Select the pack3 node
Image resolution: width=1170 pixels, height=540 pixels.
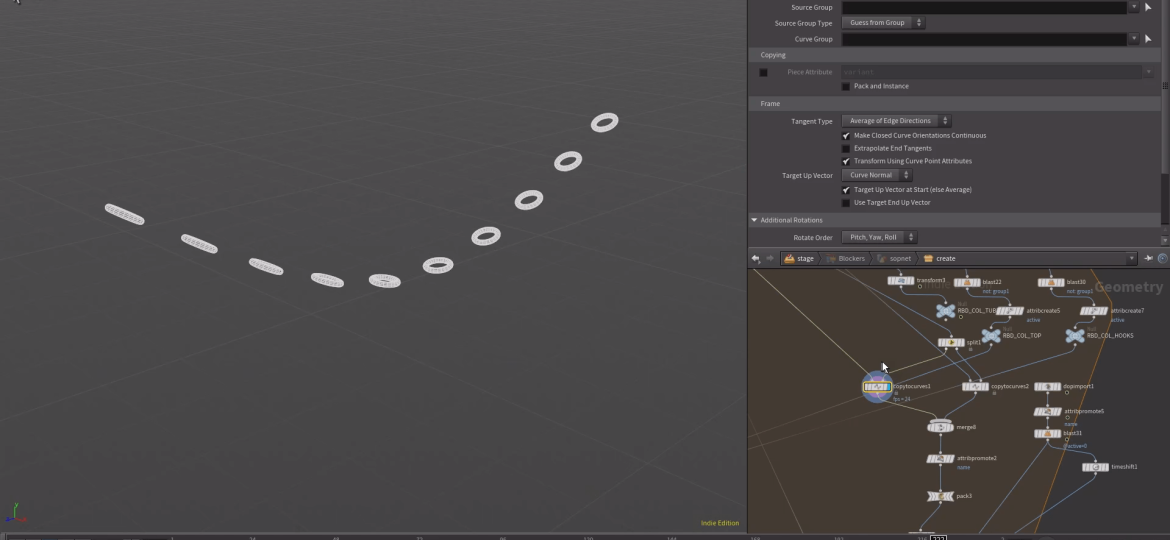pos(939,496)
